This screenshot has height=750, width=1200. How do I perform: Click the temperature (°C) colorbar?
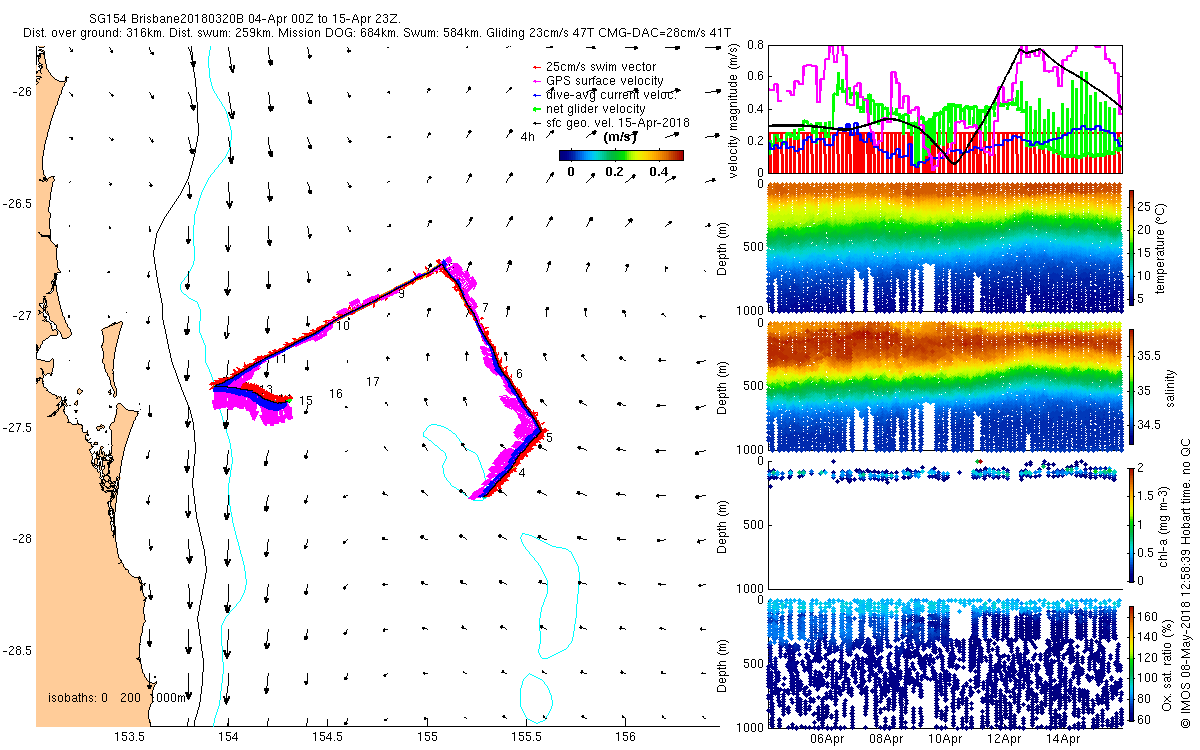tap(1133, 248)
